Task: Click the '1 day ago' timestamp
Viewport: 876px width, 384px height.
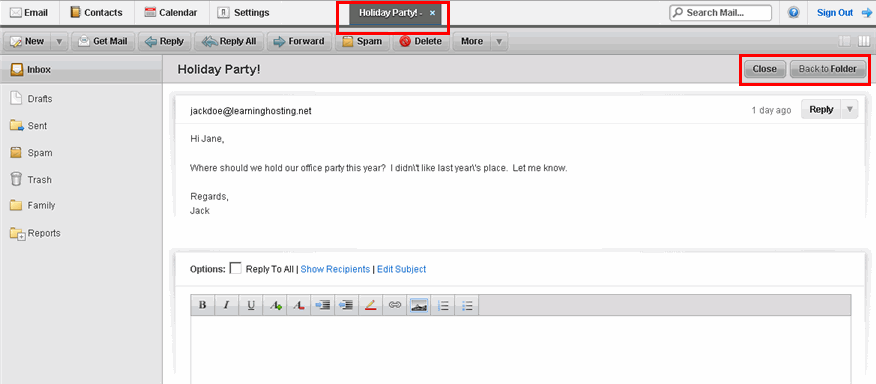Action: (x=771, y=111)
